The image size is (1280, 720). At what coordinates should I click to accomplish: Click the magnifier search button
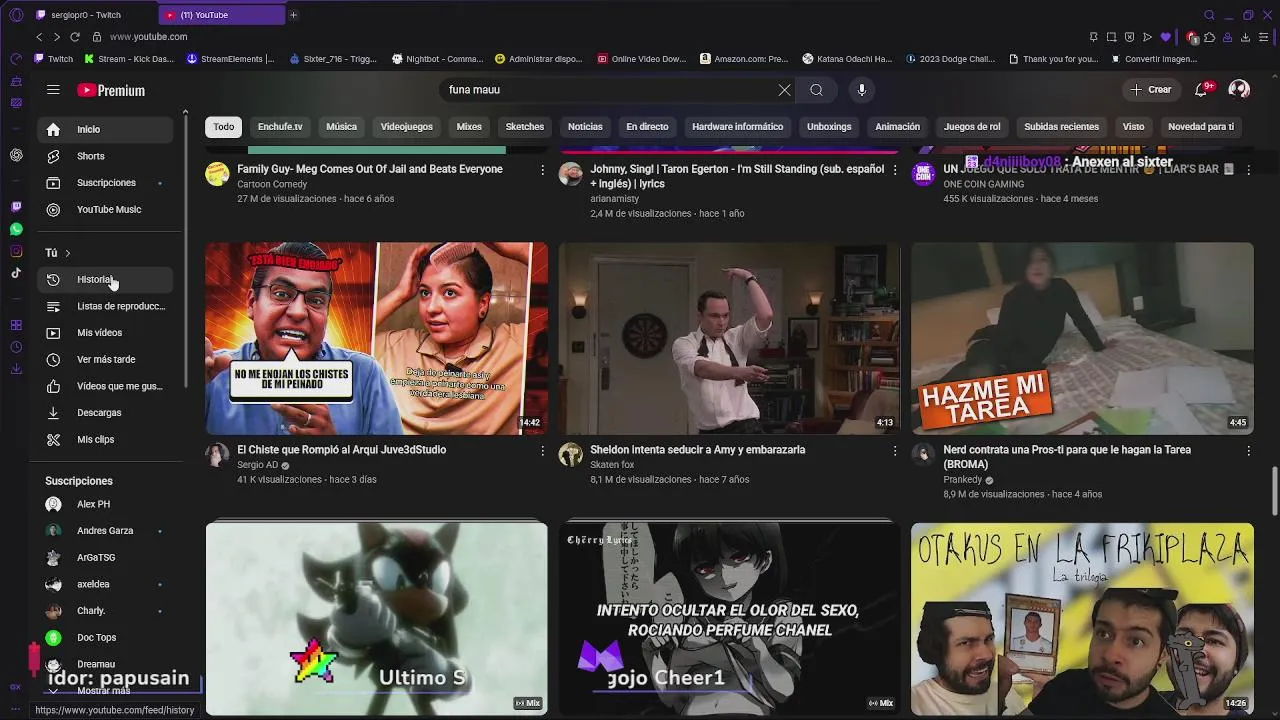[x=817, y=90]
